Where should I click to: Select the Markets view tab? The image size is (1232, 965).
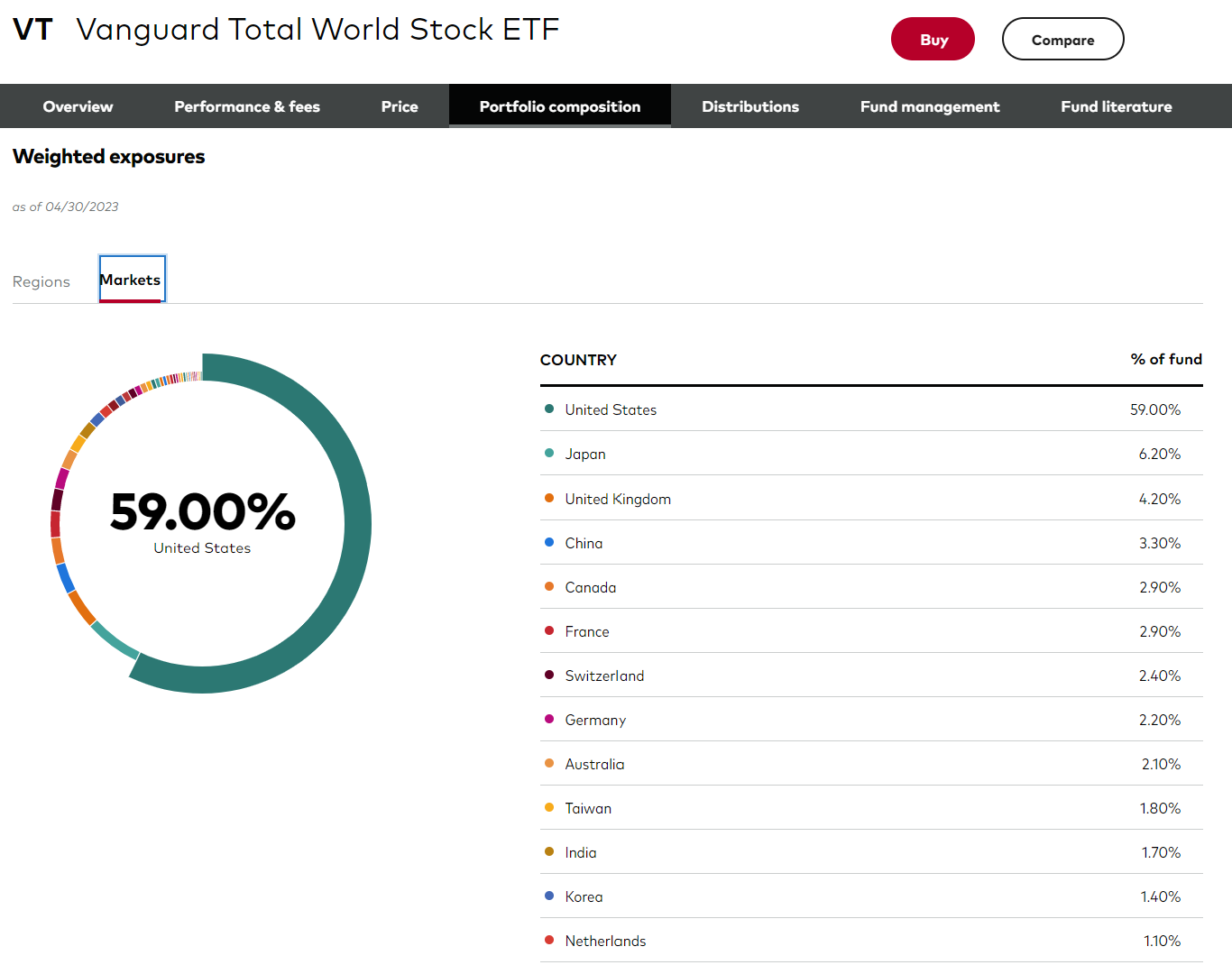[x=132, y=280]
